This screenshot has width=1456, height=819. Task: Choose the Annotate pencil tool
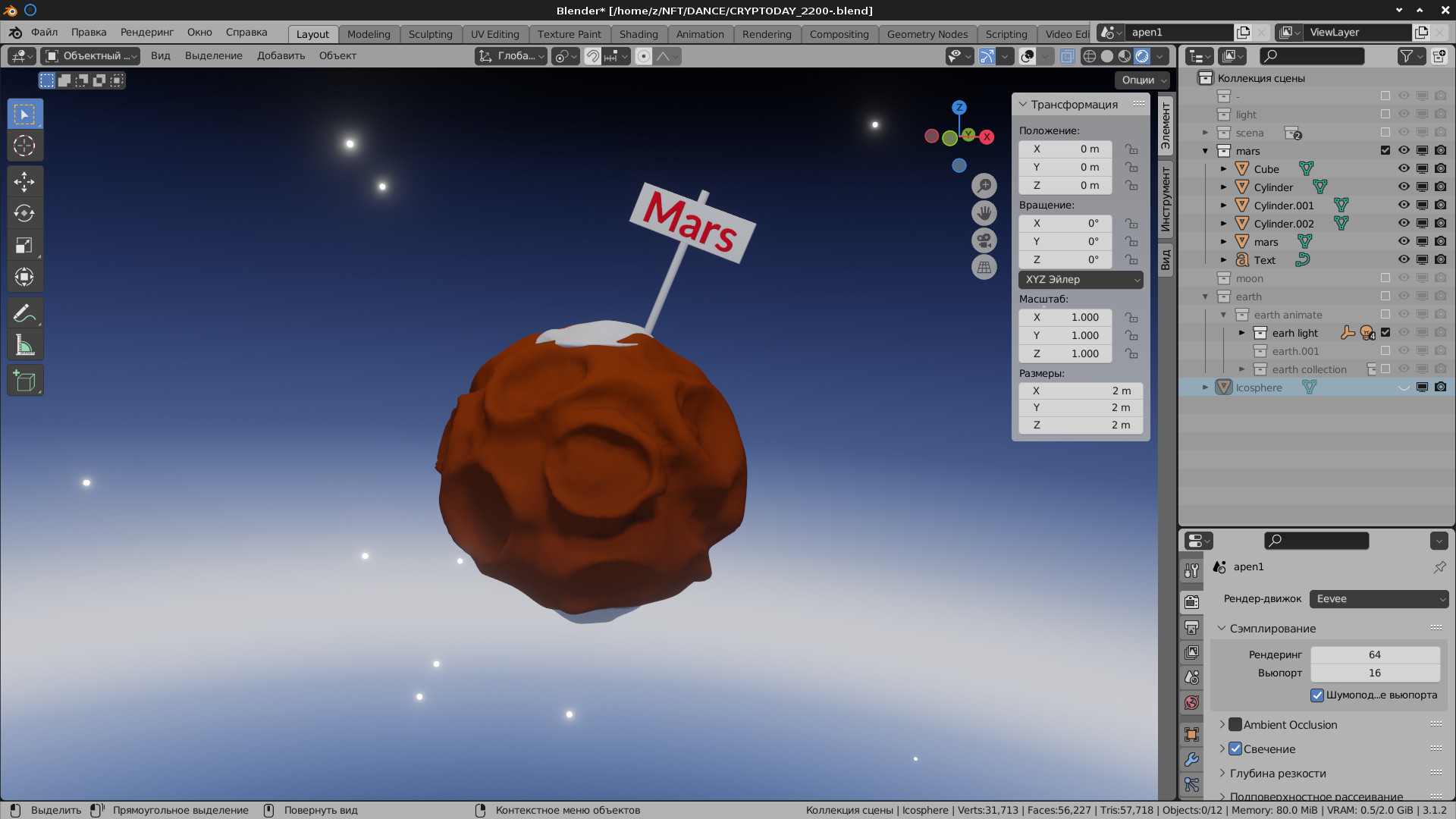tap(24, 313)
